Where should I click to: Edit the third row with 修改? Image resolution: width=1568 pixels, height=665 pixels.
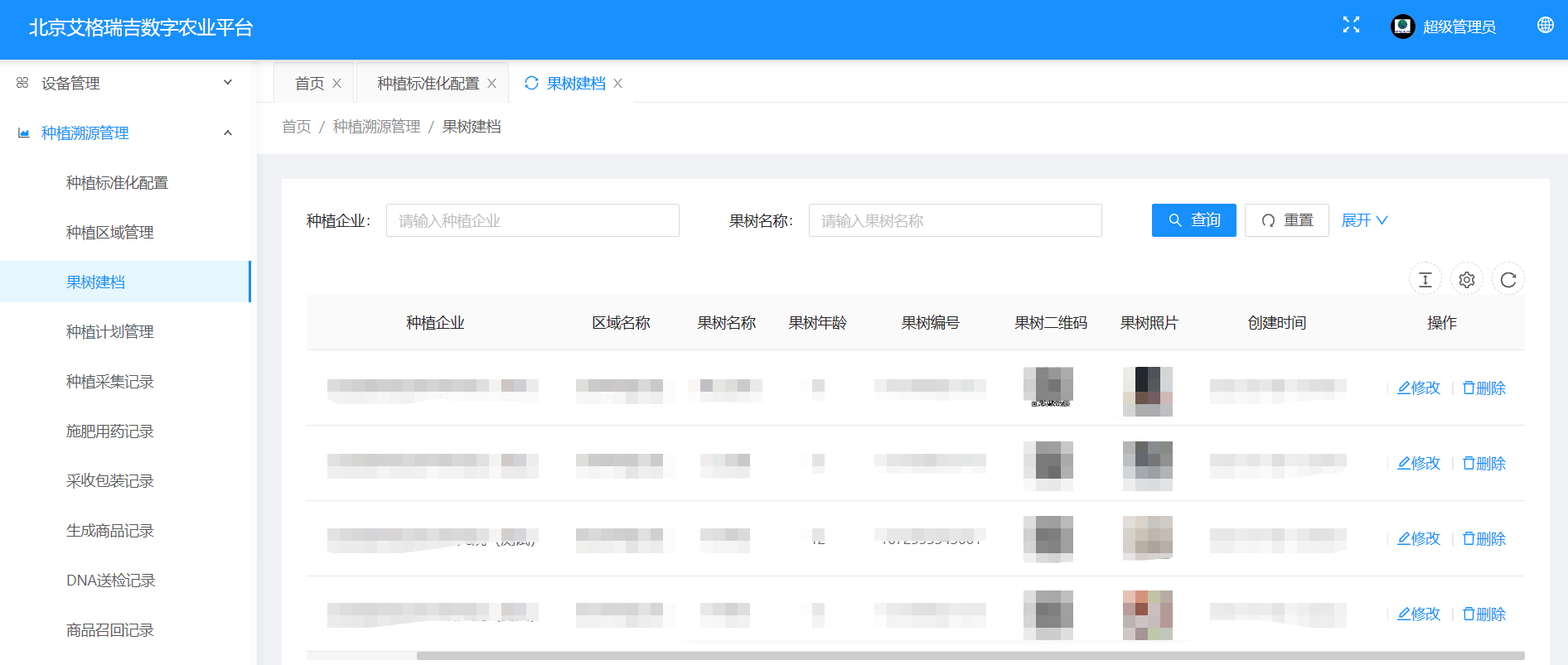coord(1419,538)
